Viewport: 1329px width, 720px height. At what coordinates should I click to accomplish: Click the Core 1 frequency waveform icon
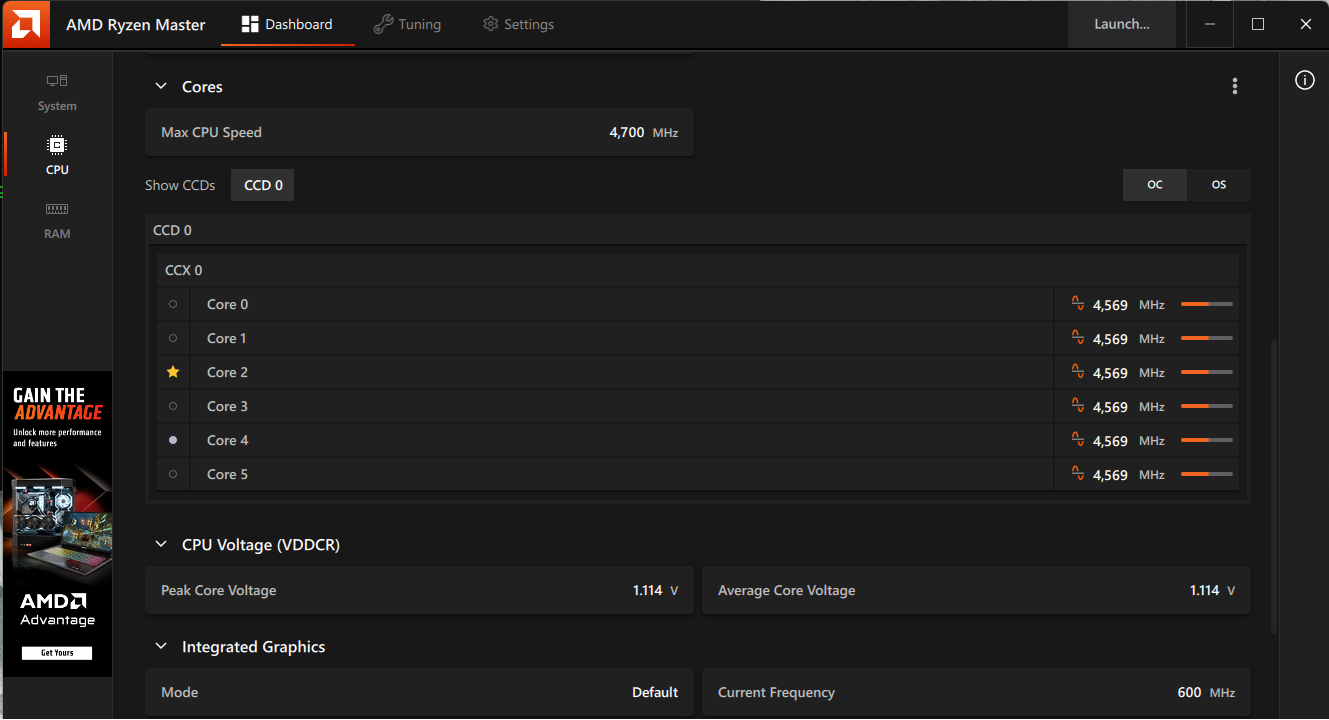[x=1078, y=337]
